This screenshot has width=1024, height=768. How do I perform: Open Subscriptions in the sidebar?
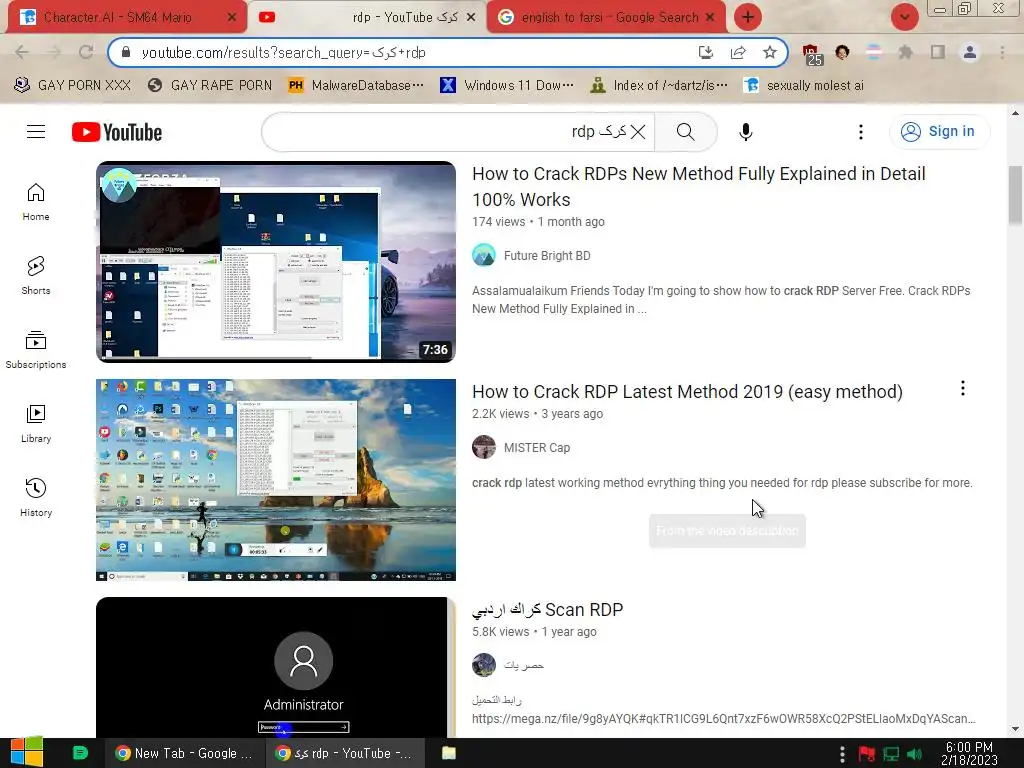pyautogui.click(x=36, y=349)
